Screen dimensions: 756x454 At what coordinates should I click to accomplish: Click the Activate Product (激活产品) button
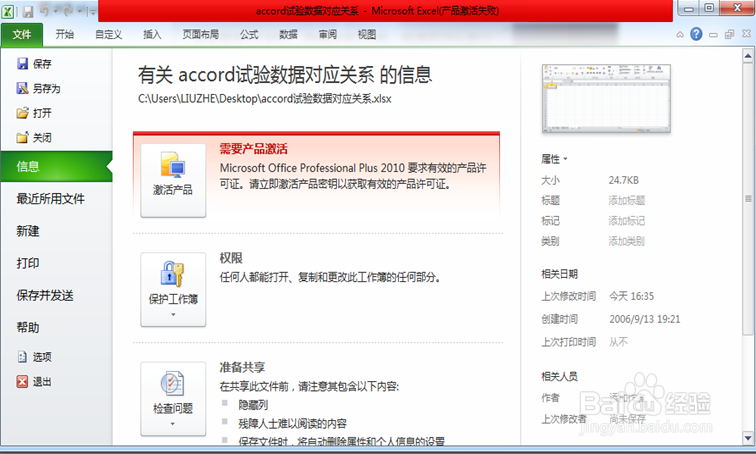[x=173, y=180]
